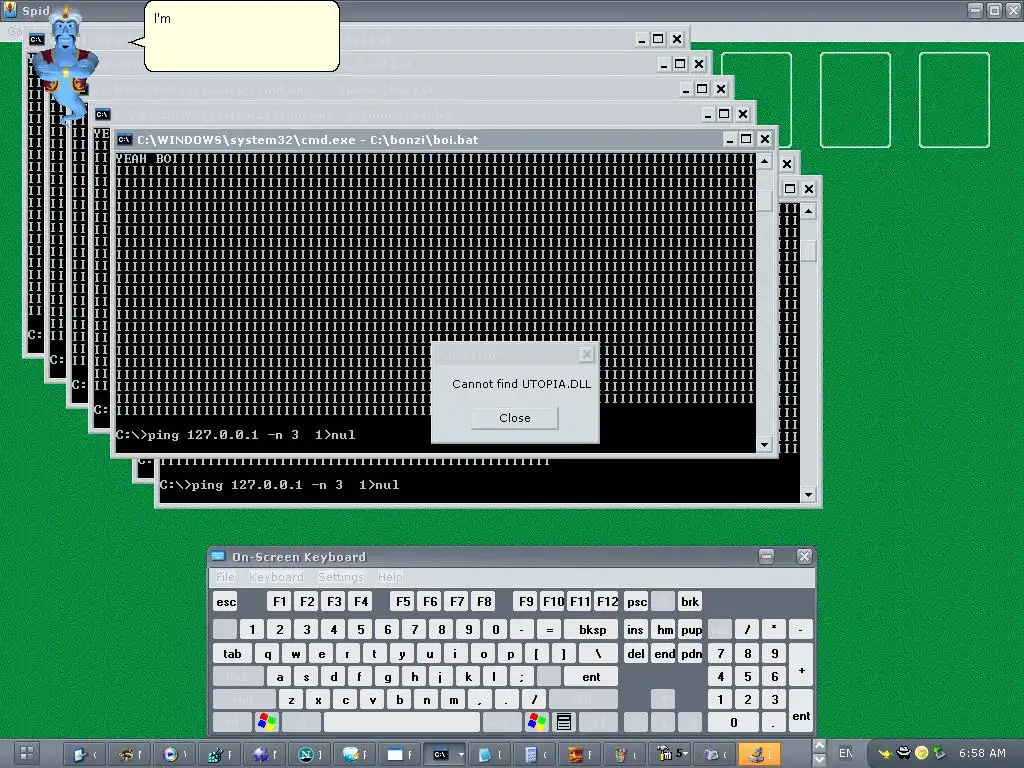Click the black hat system tray icon
The image size is (1024, 768).
coord(903,754)
